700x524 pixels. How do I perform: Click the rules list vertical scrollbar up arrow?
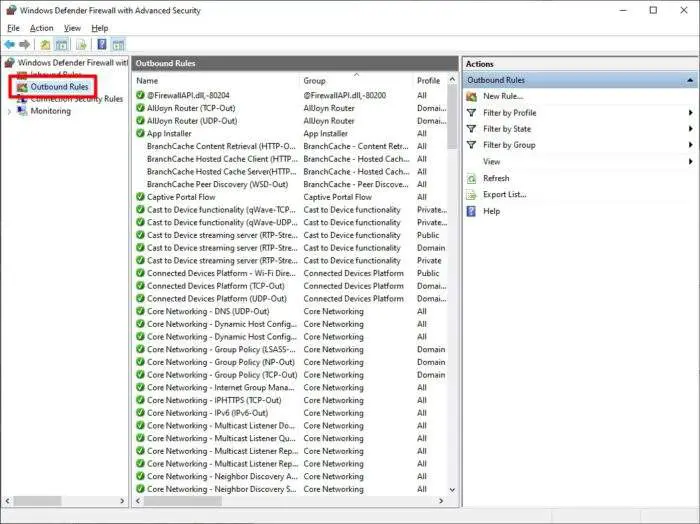click(x=452, y=79)
